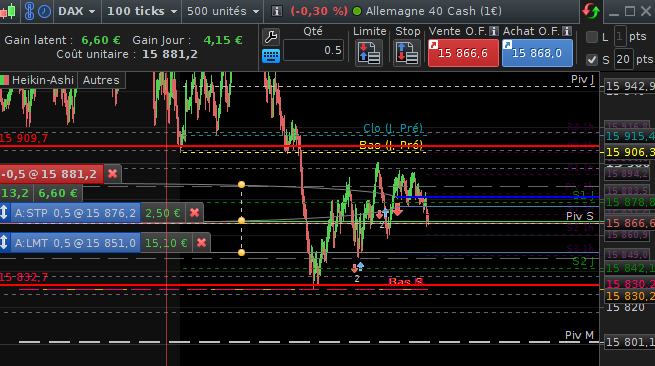
Task: Click the red-green reverse arrows icon
Action: pos(591,11)
